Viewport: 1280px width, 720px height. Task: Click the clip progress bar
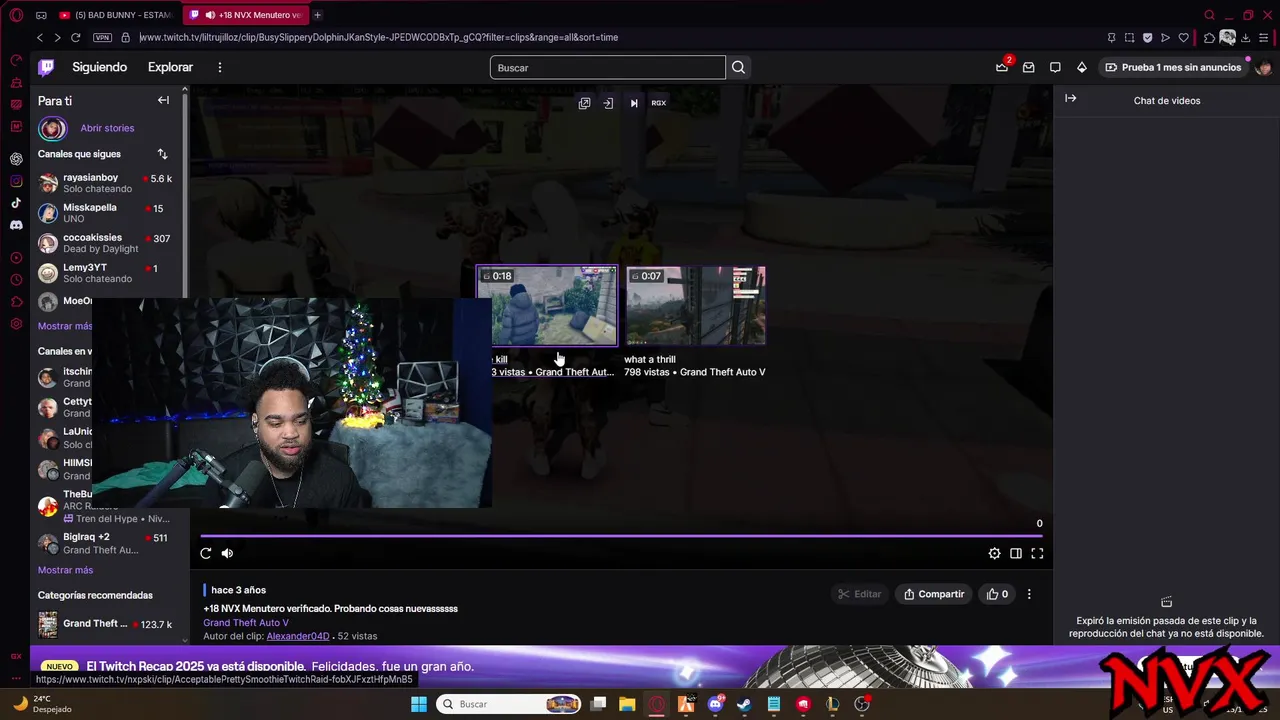pos(620,535)
